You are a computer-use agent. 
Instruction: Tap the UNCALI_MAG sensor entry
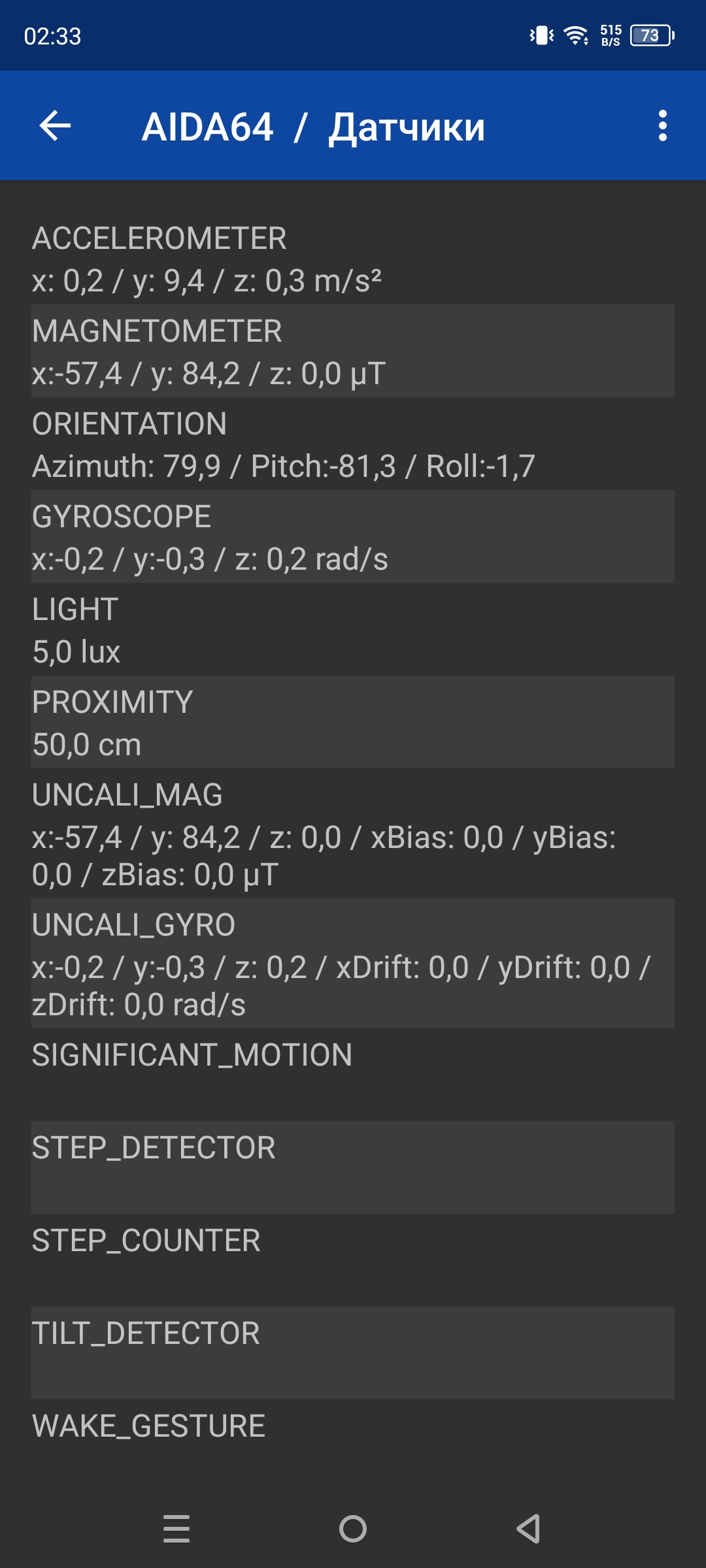pos(353,834)
